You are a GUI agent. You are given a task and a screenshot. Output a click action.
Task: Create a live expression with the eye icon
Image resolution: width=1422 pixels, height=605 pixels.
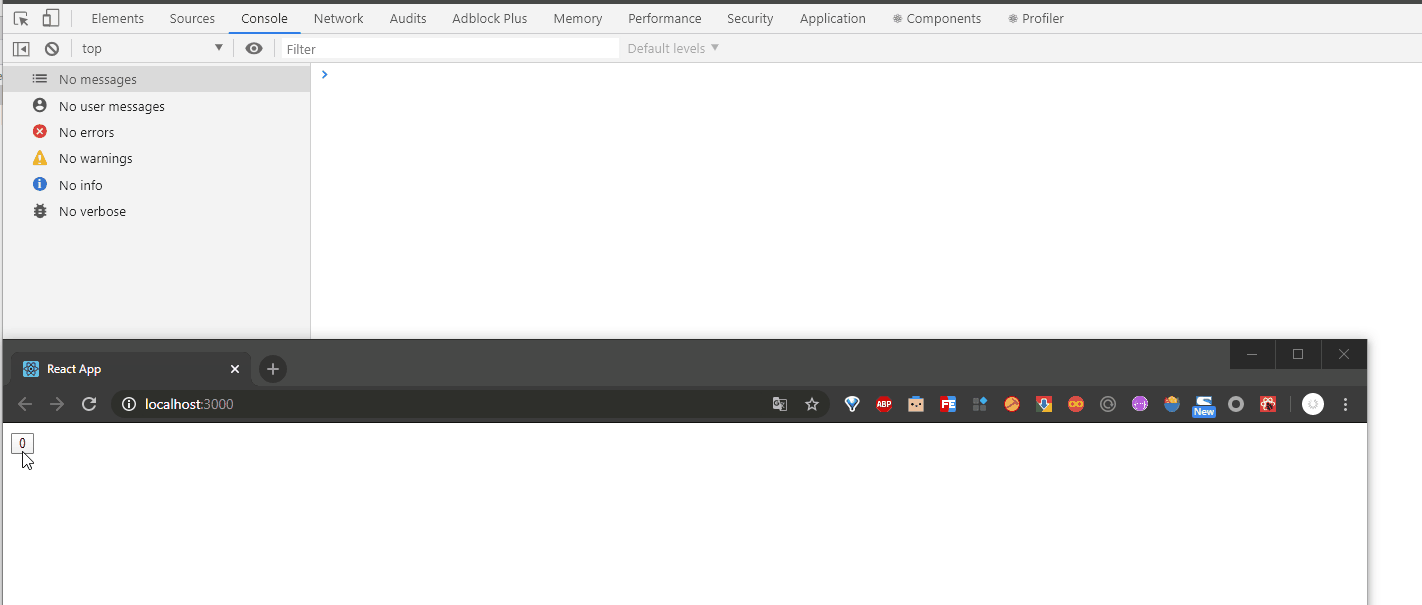point(254,48)
